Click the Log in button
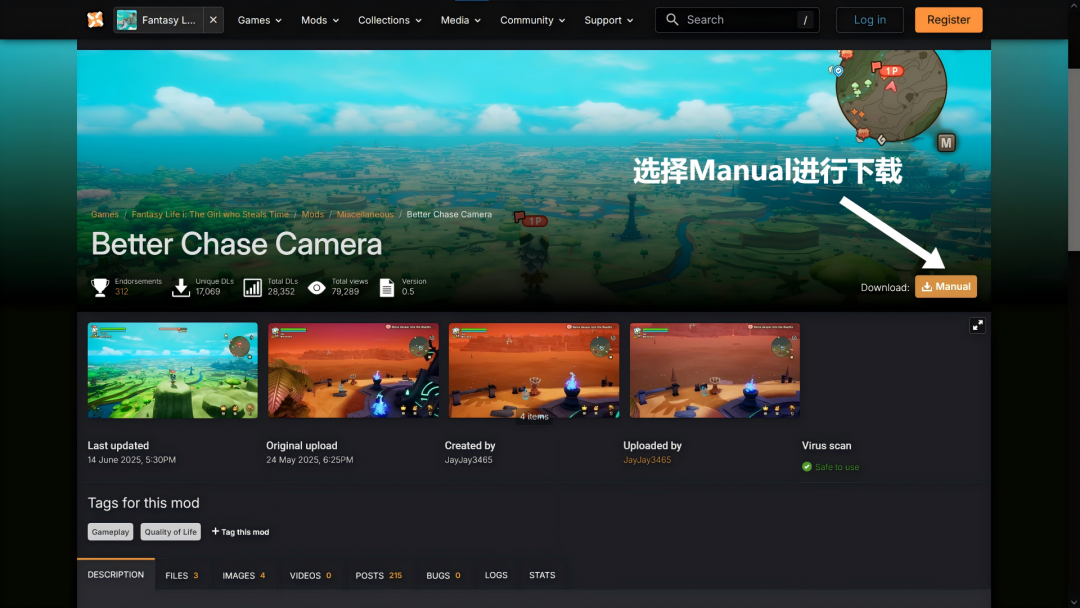This screenshot has height=608, width=1080. point(869,20)
